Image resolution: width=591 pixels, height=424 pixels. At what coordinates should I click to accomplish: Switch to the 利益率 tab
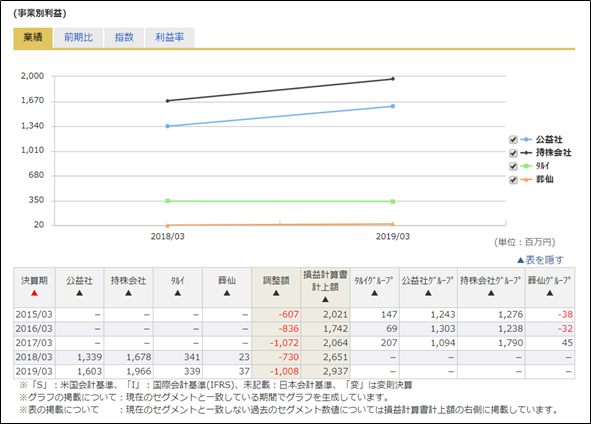coord(170,38)
